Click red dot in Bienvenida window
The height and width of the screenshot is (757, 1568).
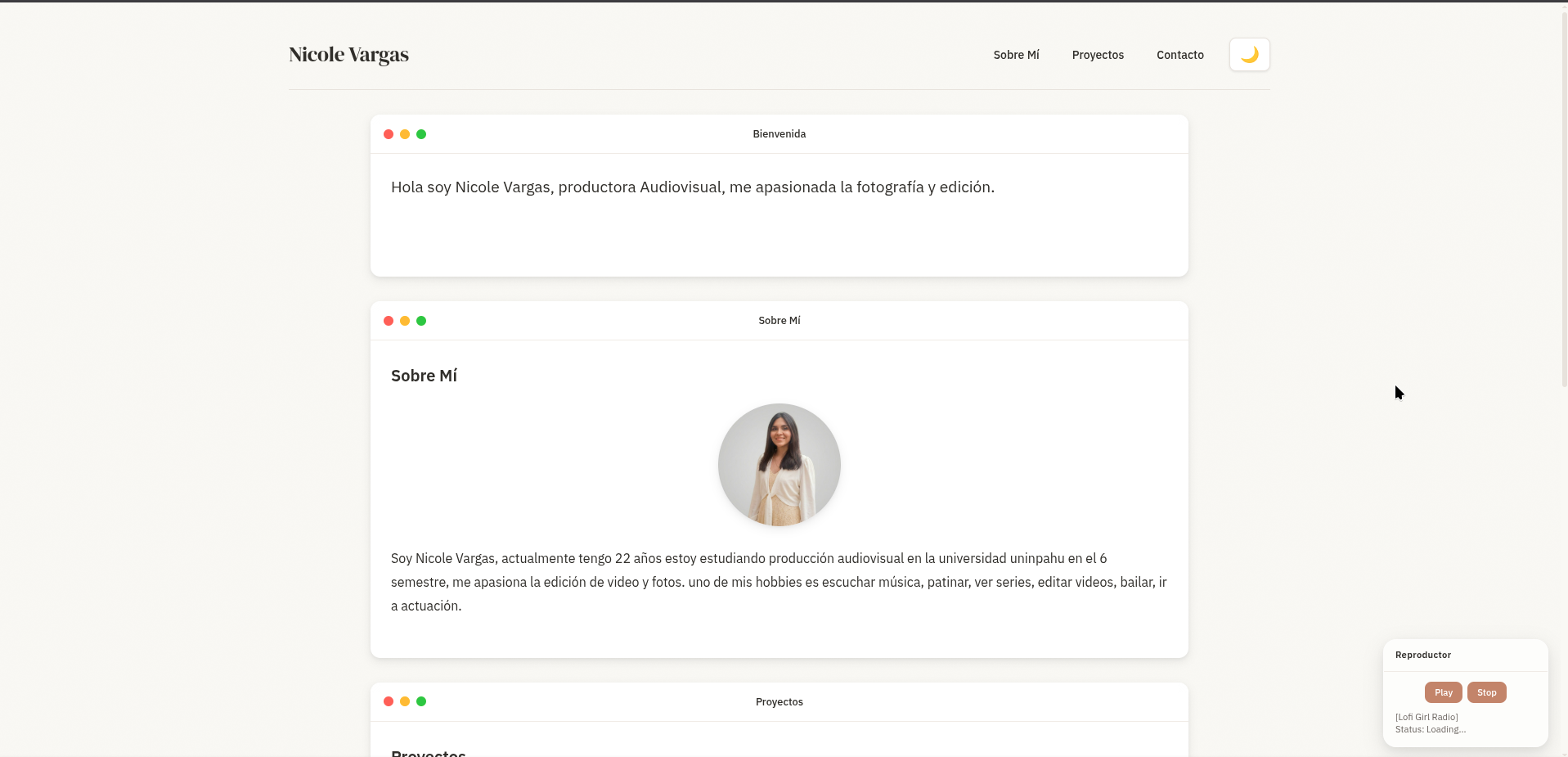389,134
